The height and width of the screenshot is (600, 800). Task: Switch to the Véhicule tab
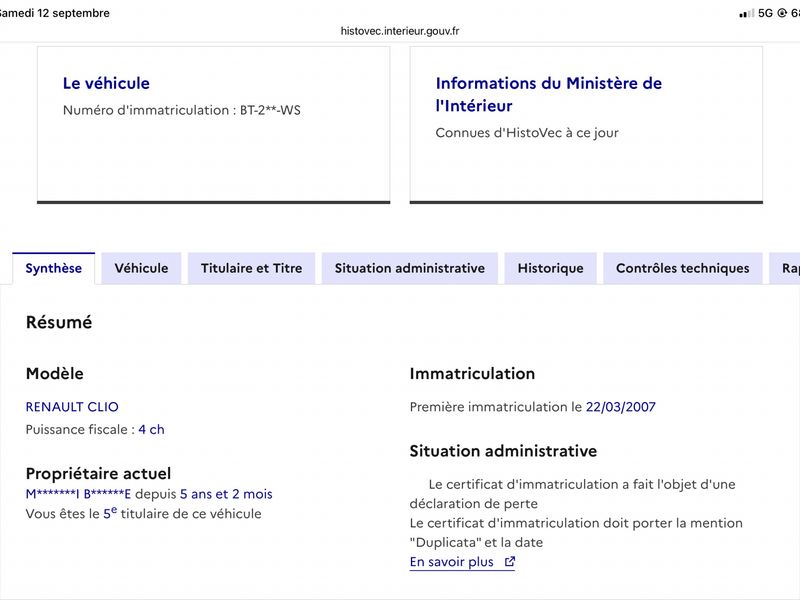tap(141, 268)
